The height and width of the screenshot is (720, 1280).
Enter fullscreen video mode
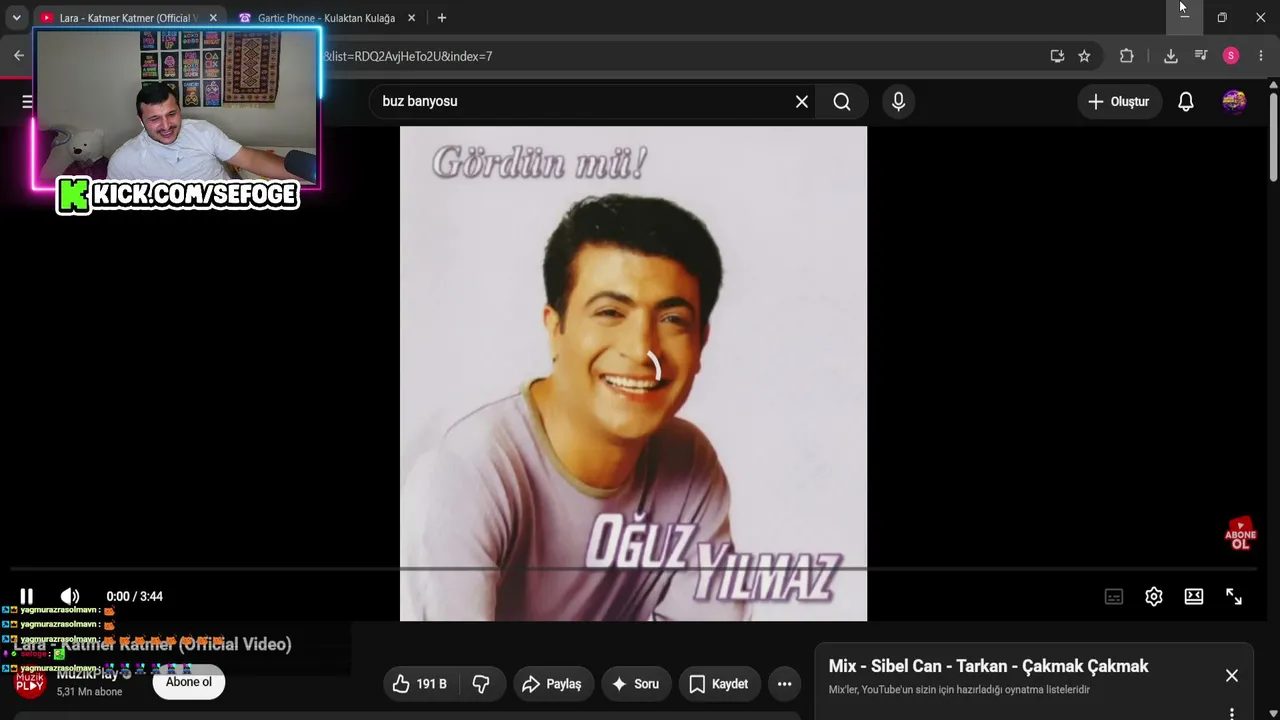pyautogui.click(x=1234, y=596)
